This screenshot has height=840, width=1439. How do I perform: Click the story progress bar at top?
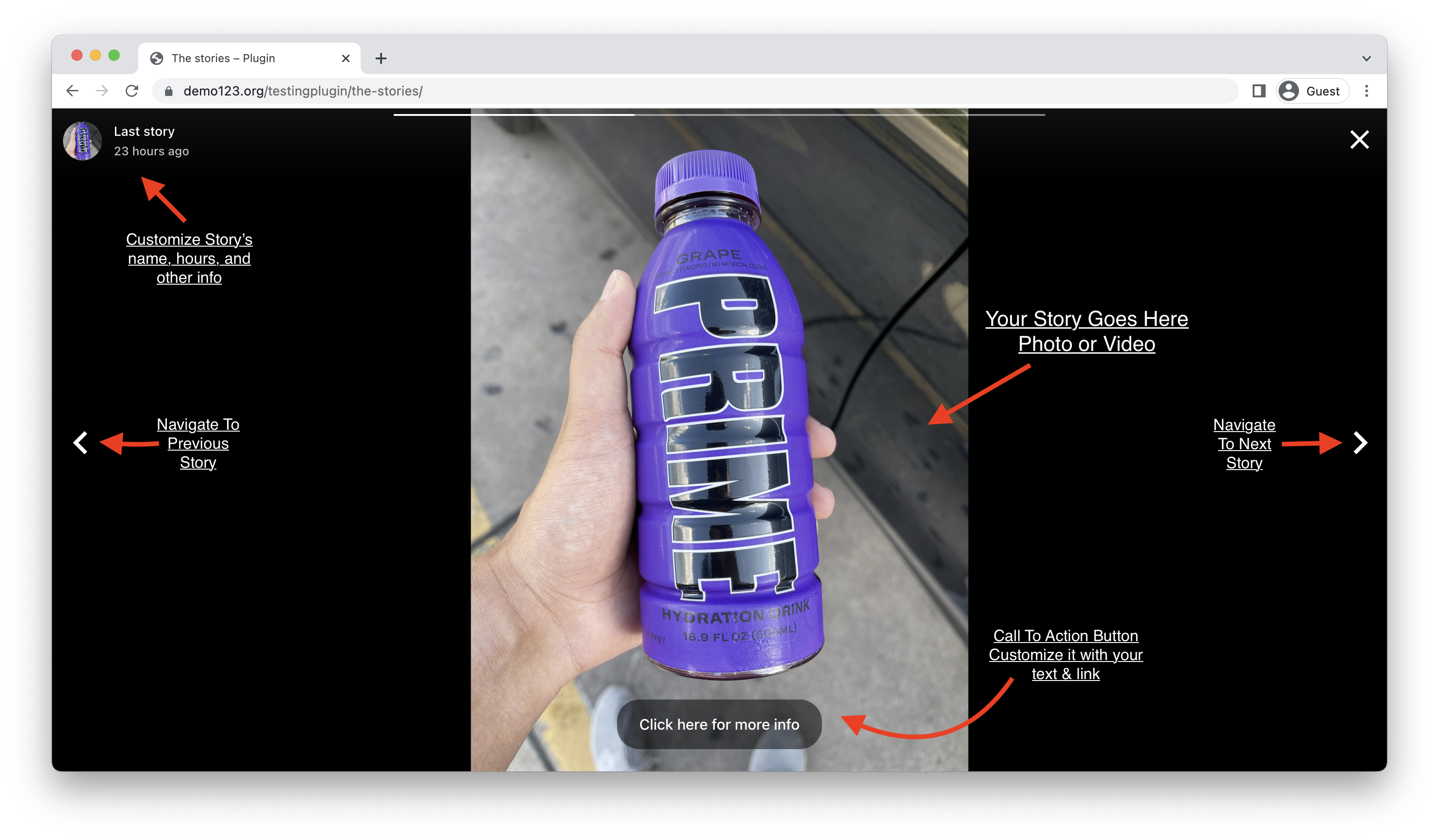click(x=719, y=115)
